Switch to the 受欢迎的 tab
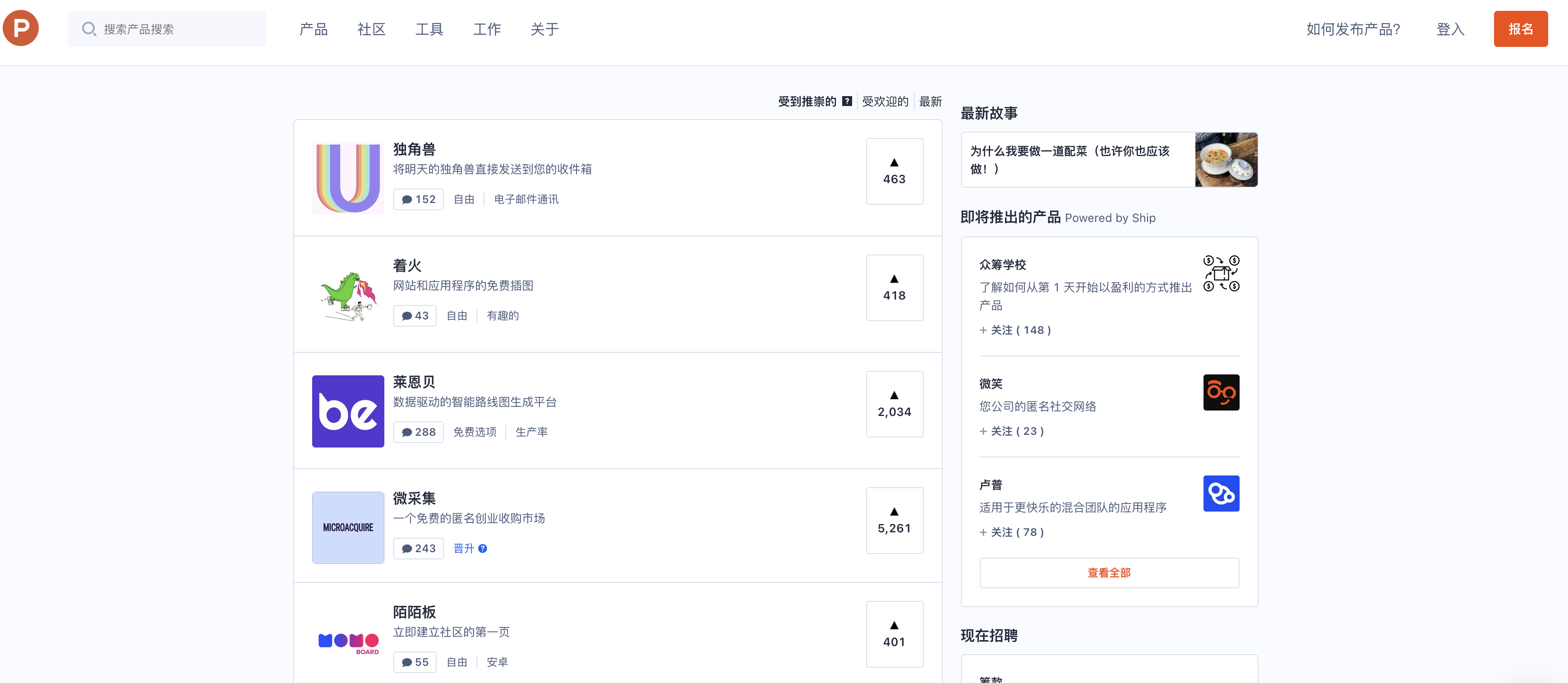 pos(885,101)
